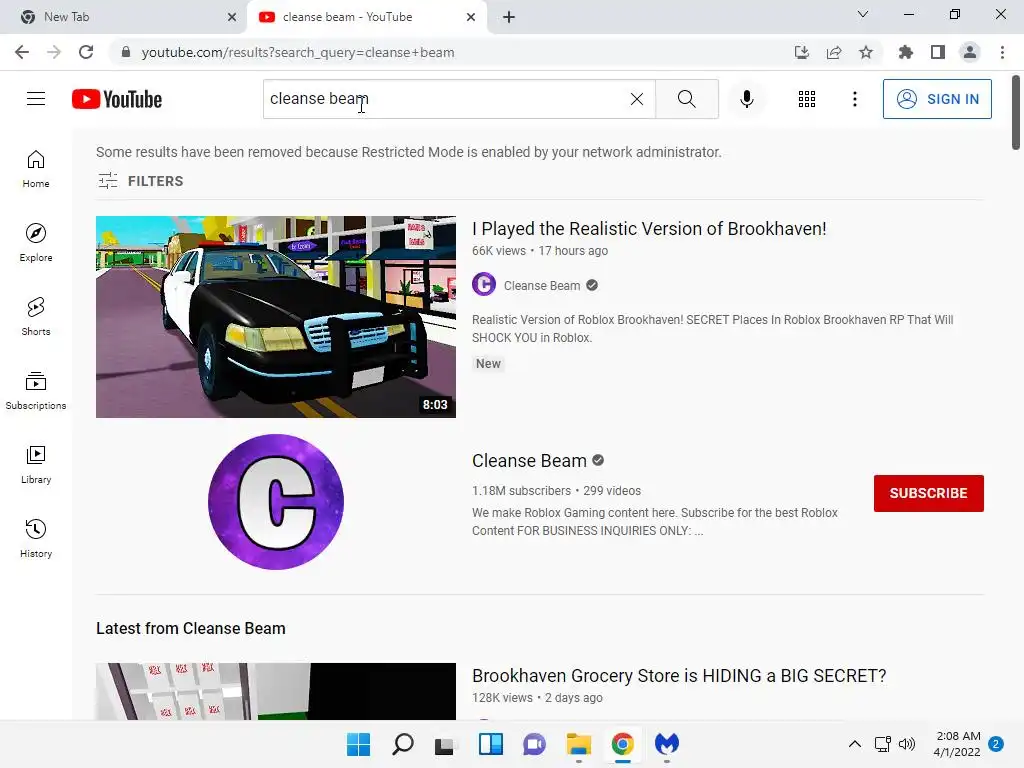Click the SIGN IN button
Viewport: 1024px width, 768px height.
point(937,99)
